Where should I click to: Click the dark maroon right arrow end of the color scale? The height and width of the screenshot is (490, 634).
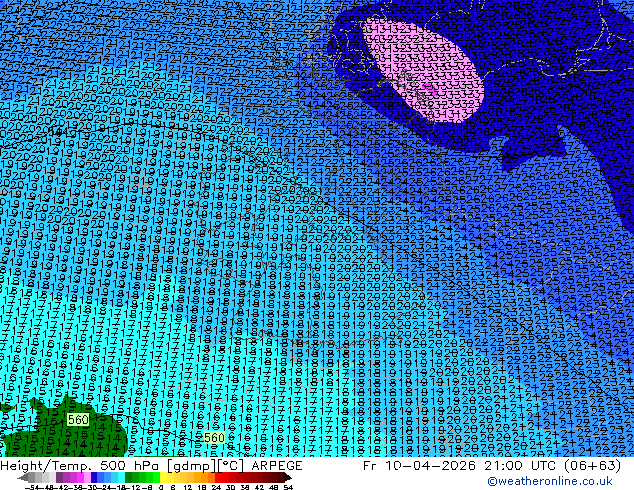coord(288,478)
